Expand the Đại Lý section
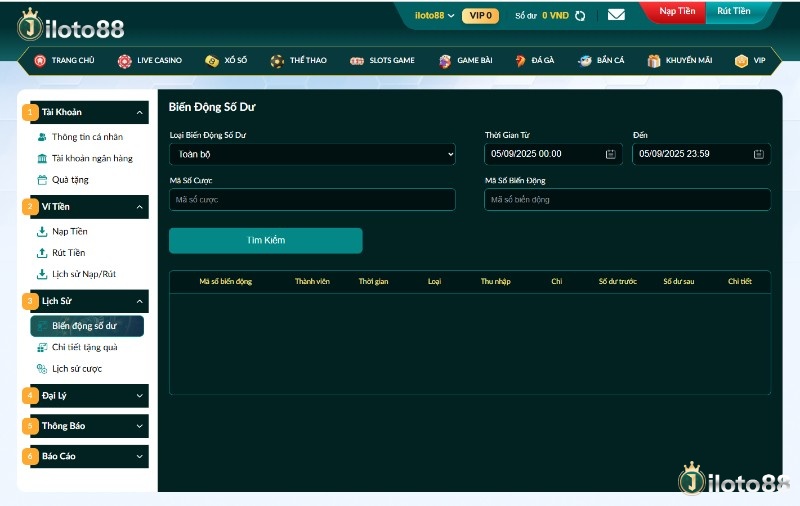The height and width of the screenshot is (506, 800). point(139,396)
